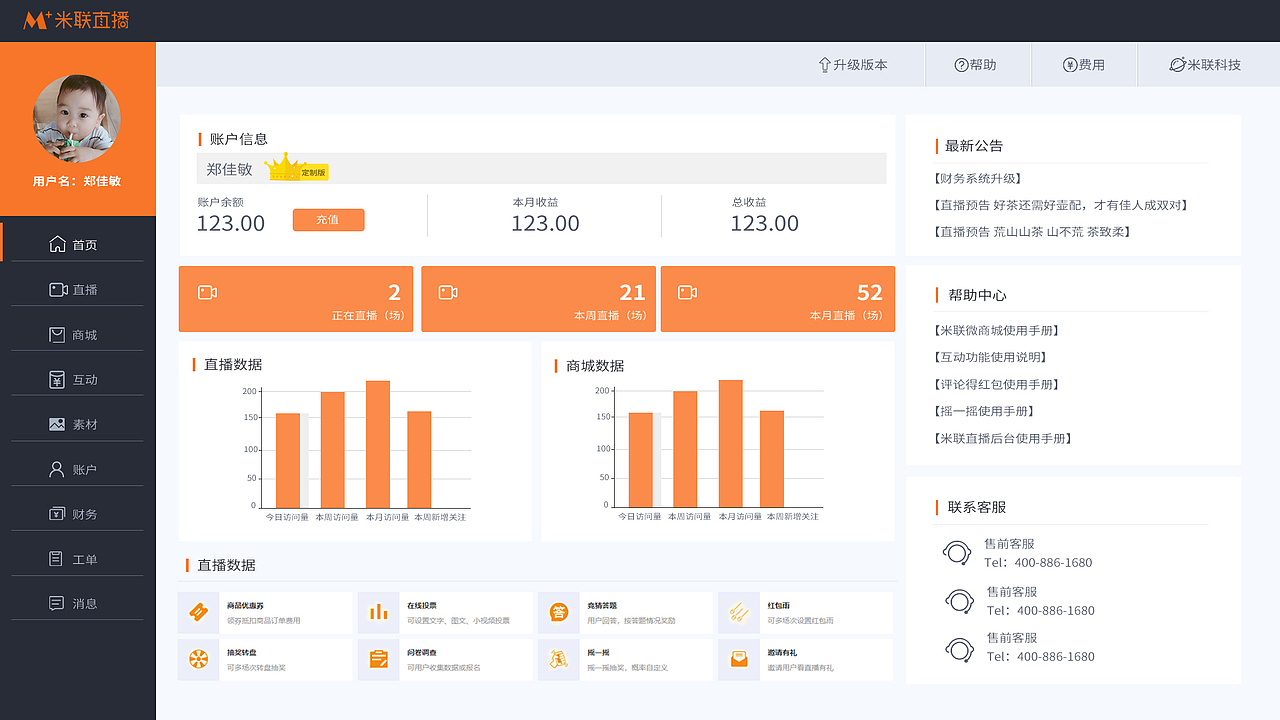Click the crown 定制版 badge

297,168
